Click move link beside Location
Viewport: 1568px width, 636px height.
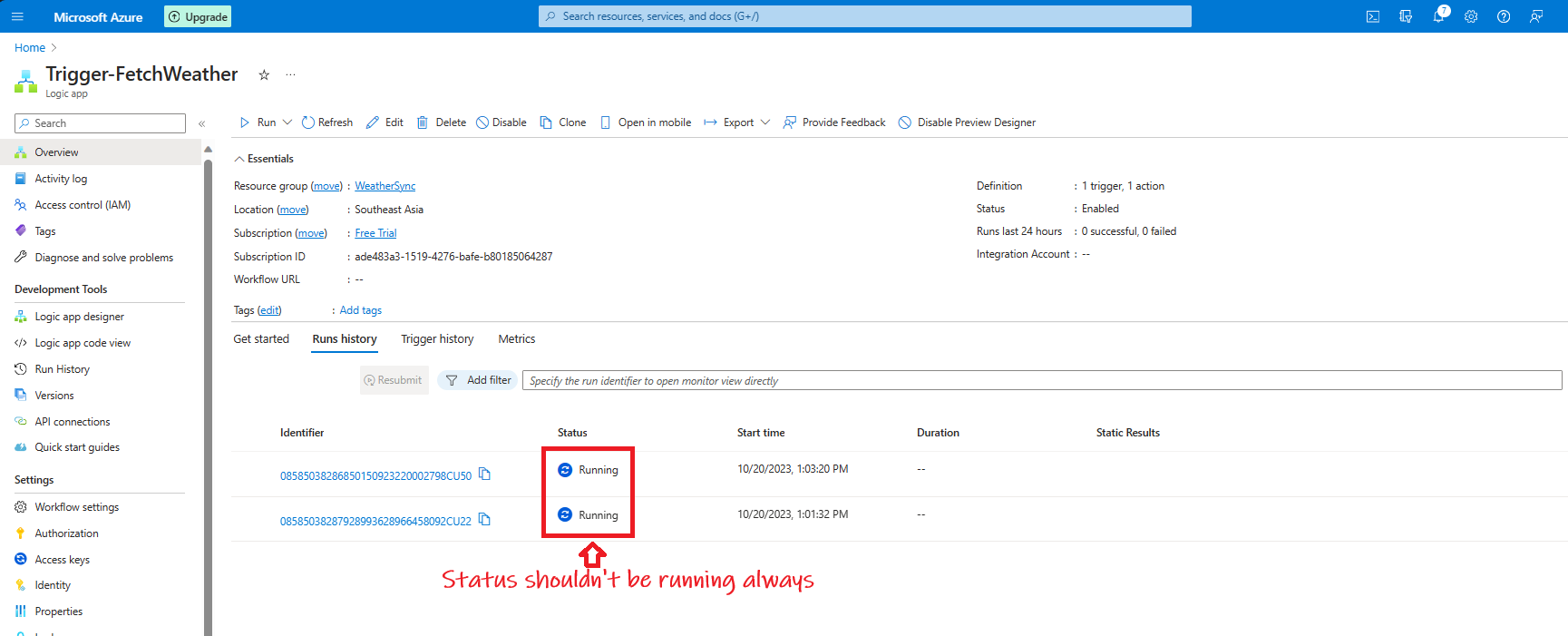point(293,210)
